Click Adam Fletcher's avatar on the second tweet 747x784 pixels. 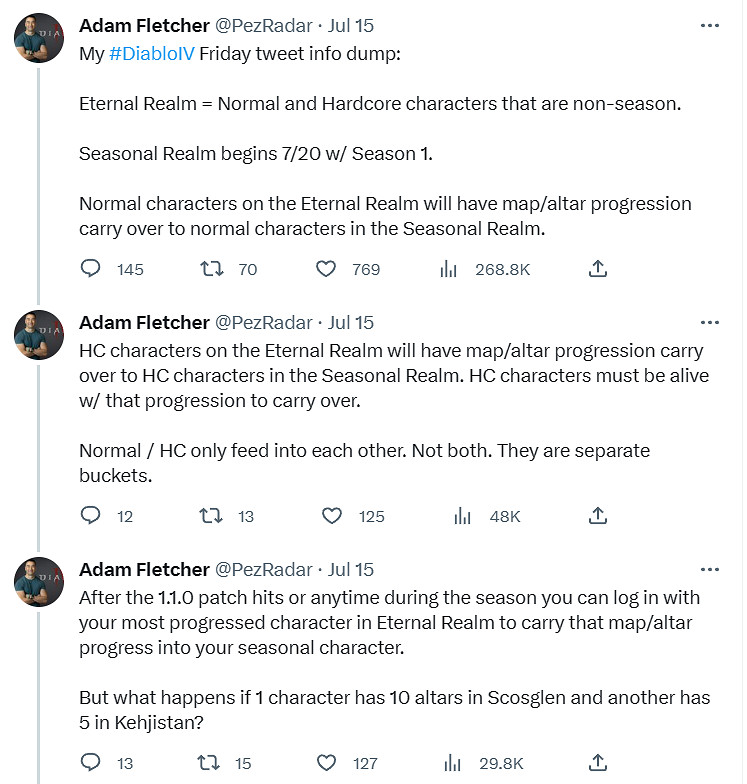click(x=39, y=336)
